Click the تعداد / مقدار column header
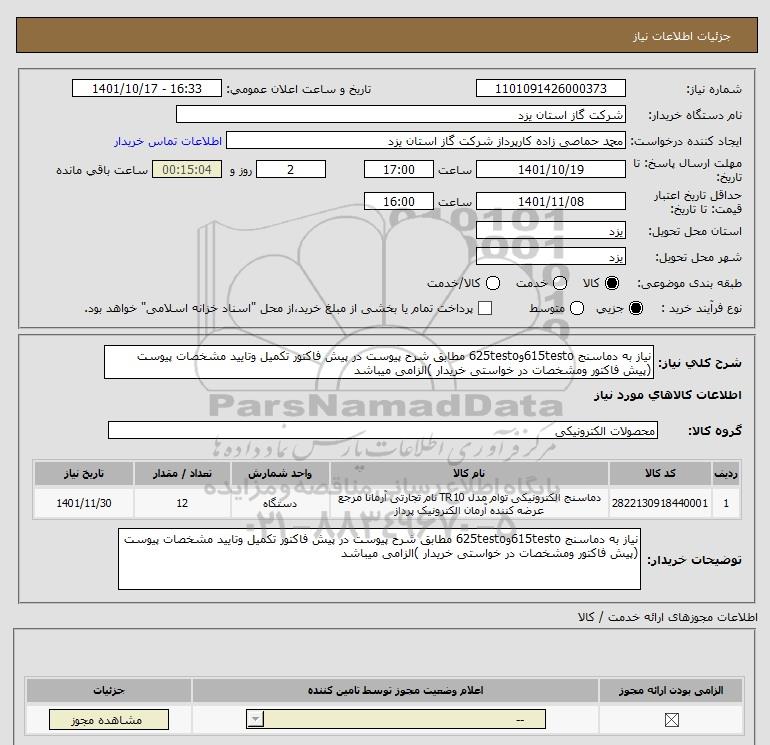 (x=182, y=473)
